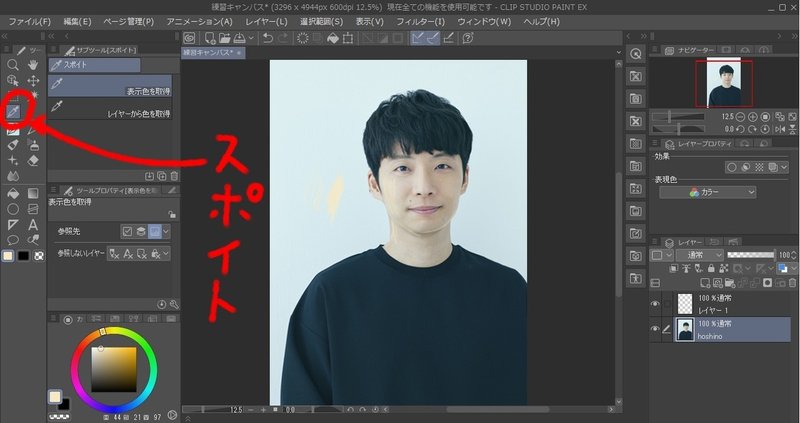
Task: Open the レイヤー(L) menu
Action: point(266,22)
